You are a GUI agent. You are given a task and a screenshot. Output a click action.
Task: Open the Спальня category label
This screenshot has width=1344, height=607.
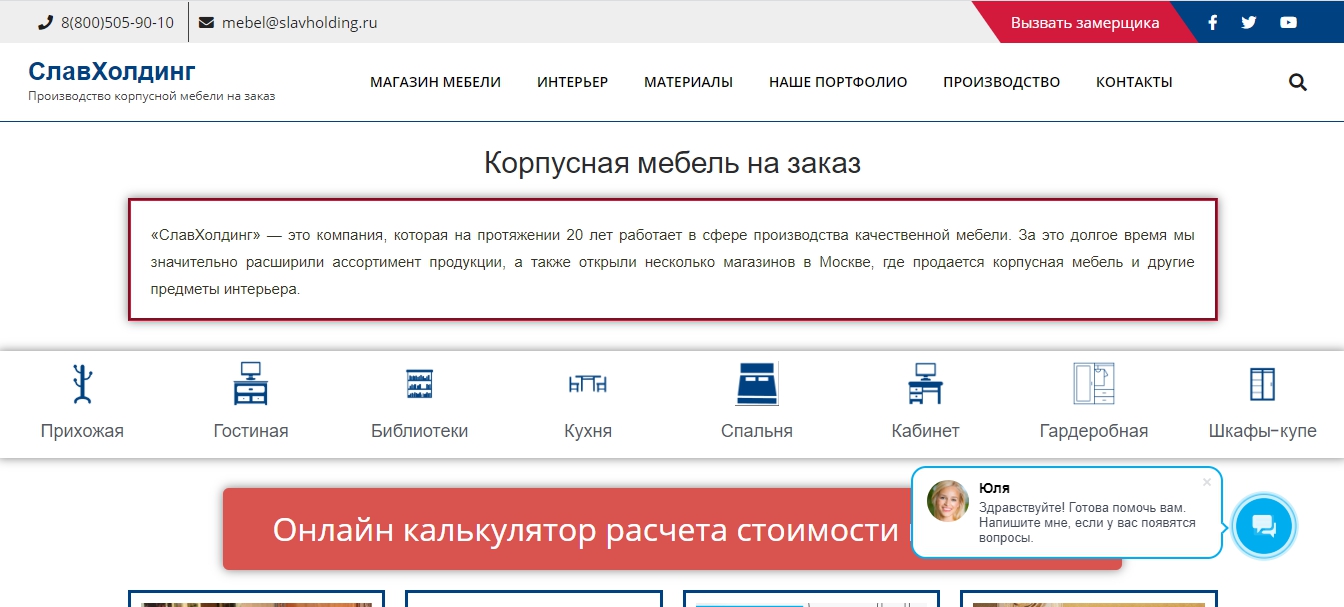[757, 431]
